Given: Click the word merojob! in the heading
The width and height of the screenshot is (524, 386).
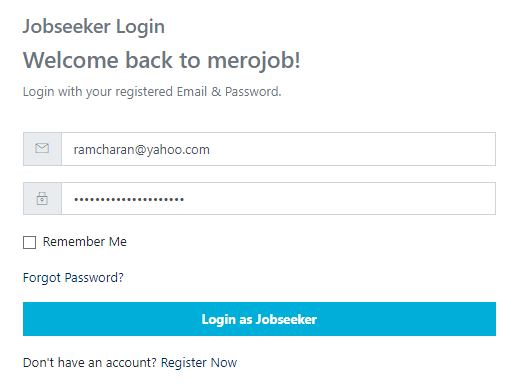Looking at the screenshot, I should (254, 60).
